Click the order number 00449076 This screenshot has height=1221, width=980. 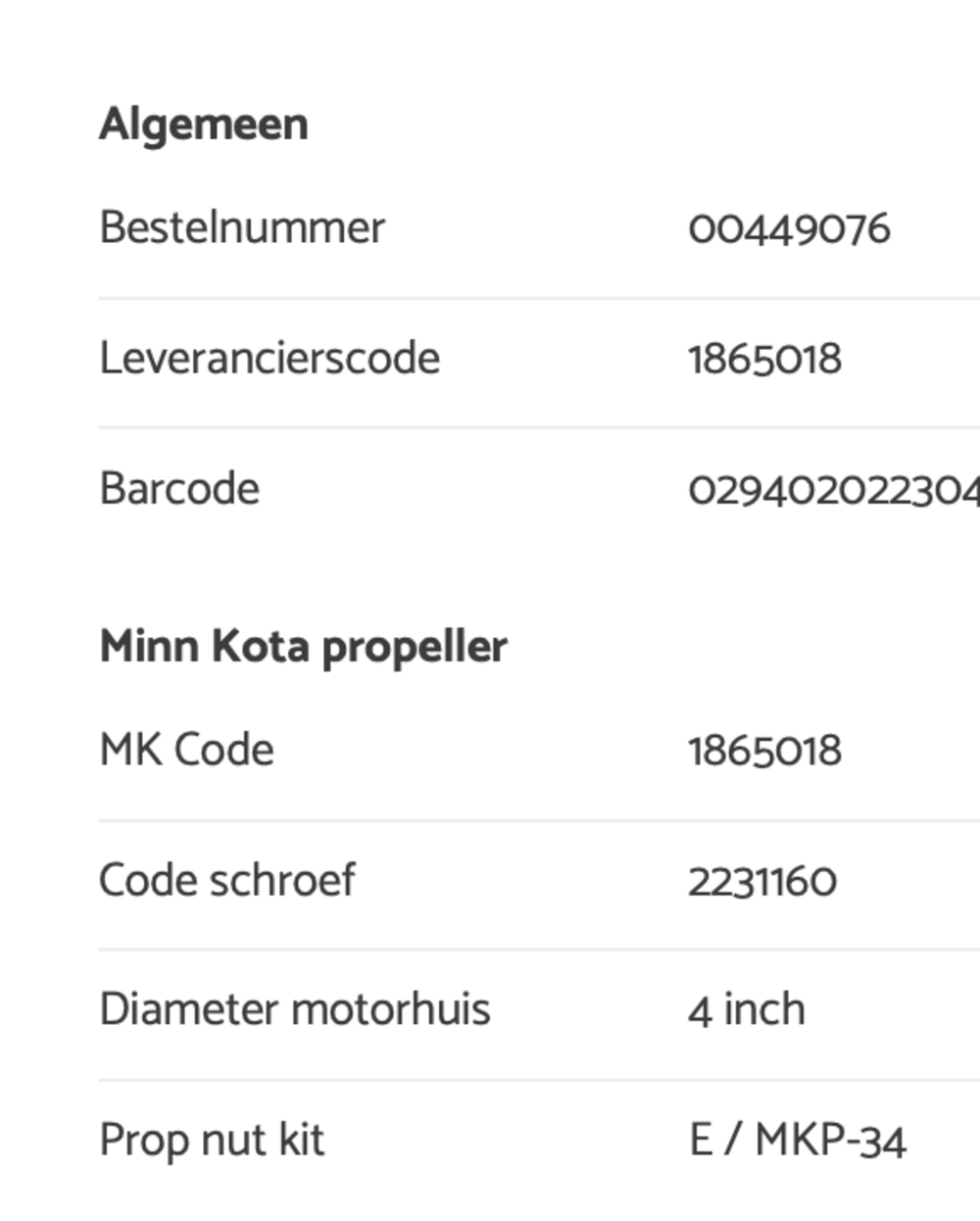click(x=789, y=229)
